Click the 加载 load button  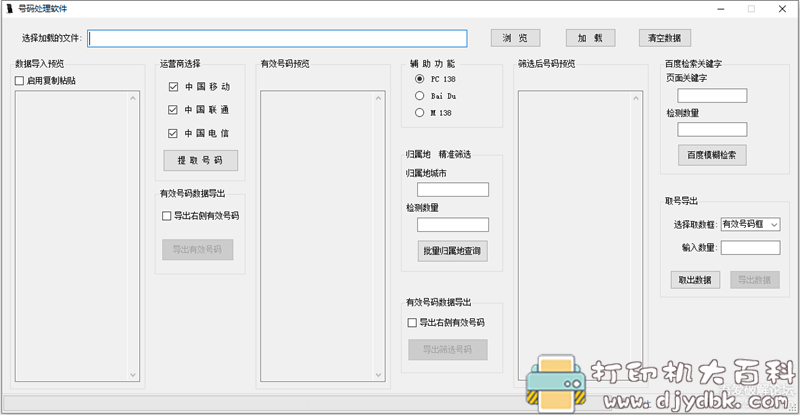[590, 38]
